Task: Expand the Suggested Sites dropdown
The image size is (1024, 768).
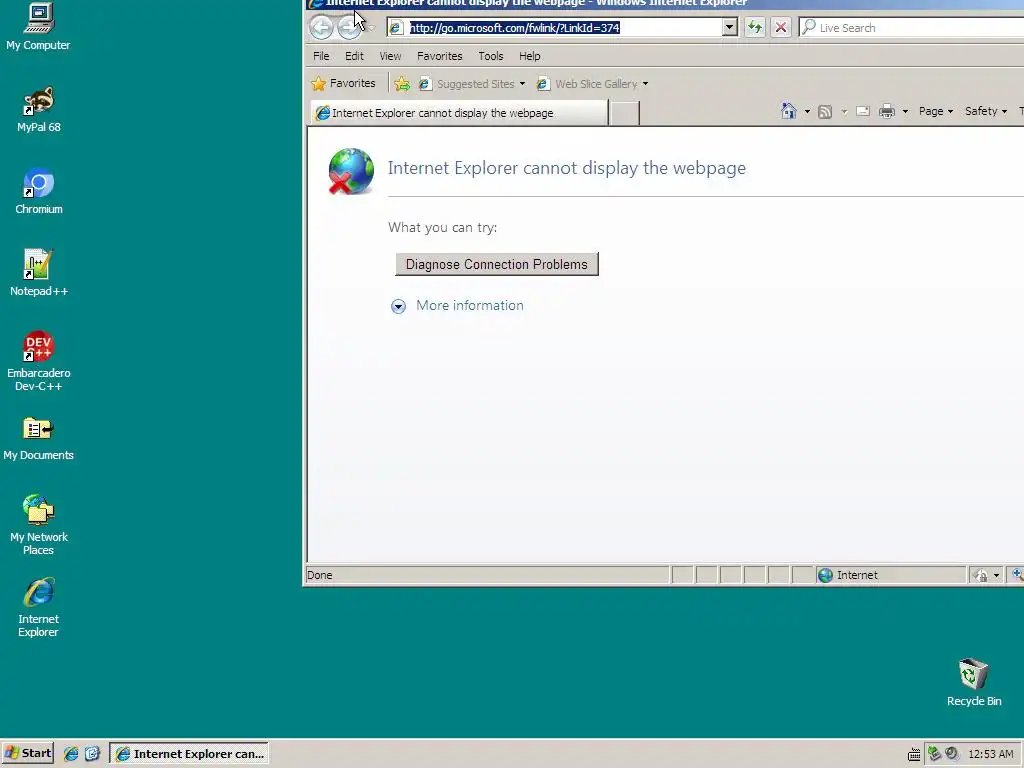Action: point(522,84)
